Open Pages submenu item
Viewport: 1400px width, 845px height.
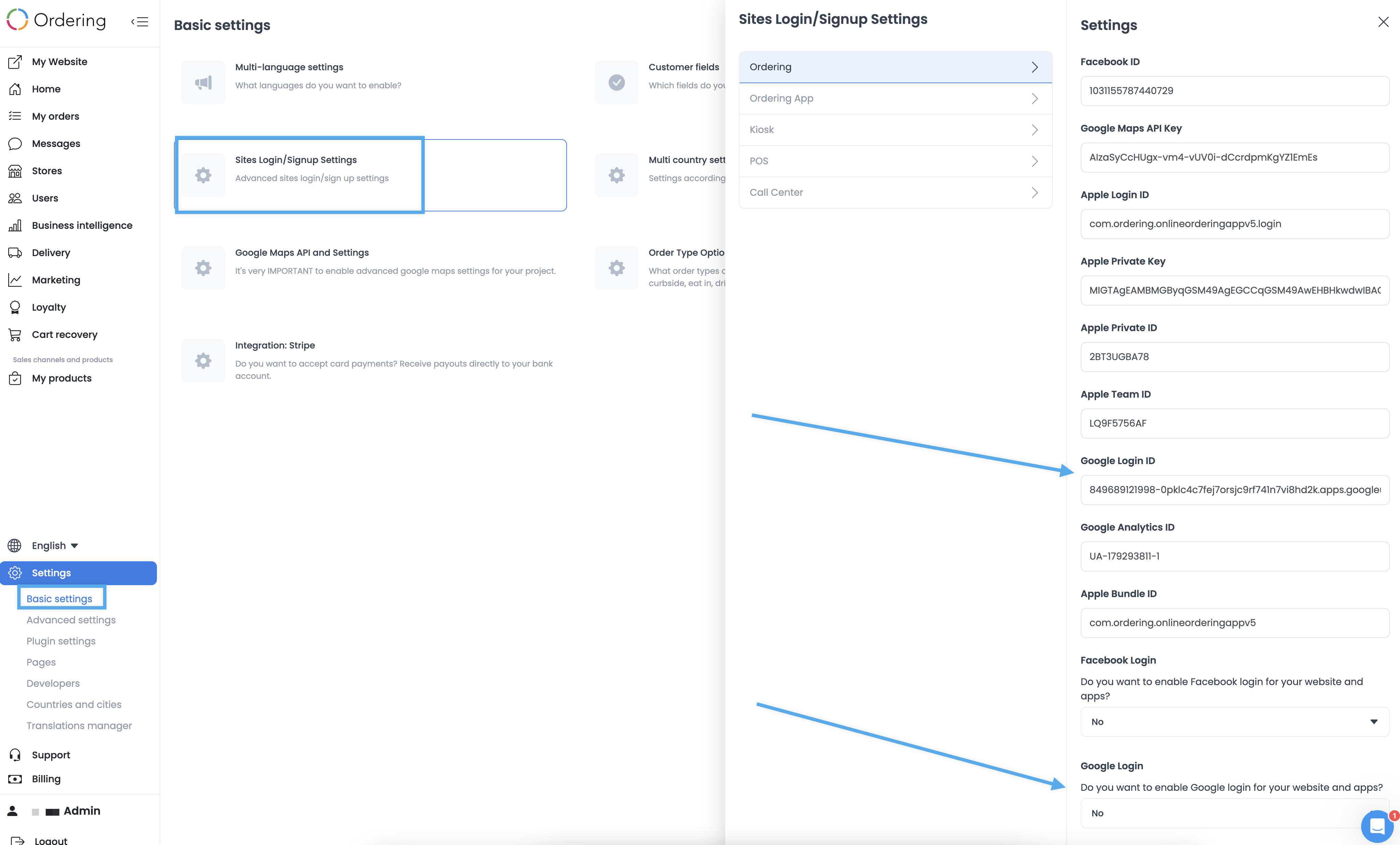coord(41,662)
